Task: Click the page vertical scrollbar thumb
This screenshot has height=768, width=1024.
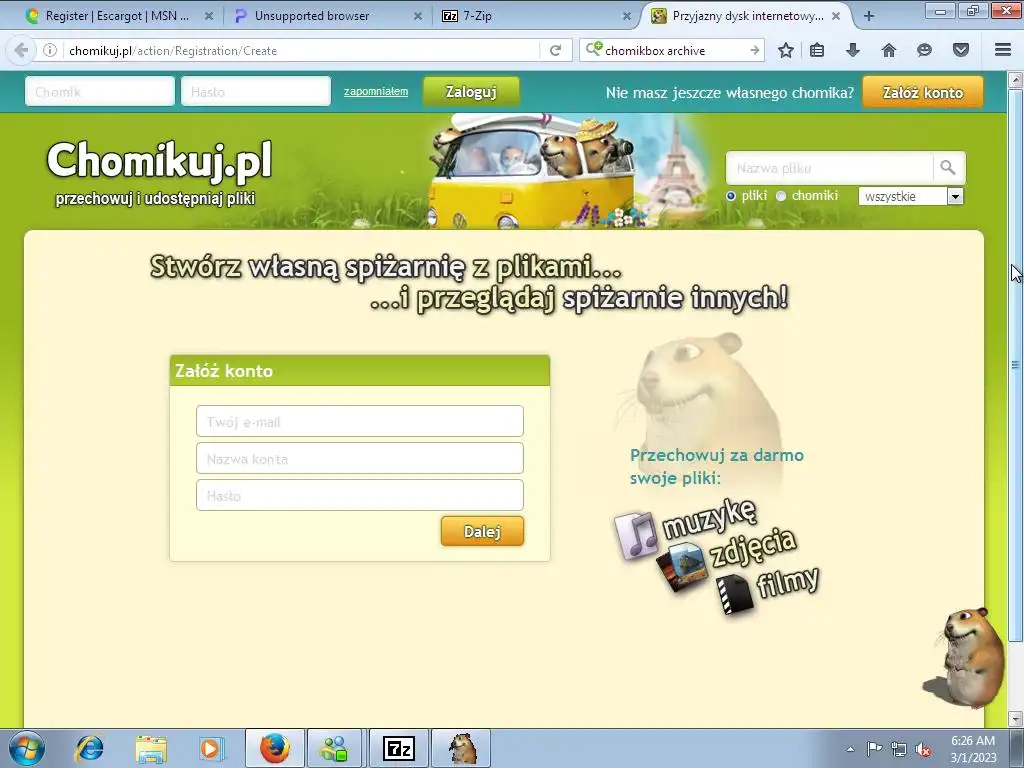Action: [x=1016, y=364]
